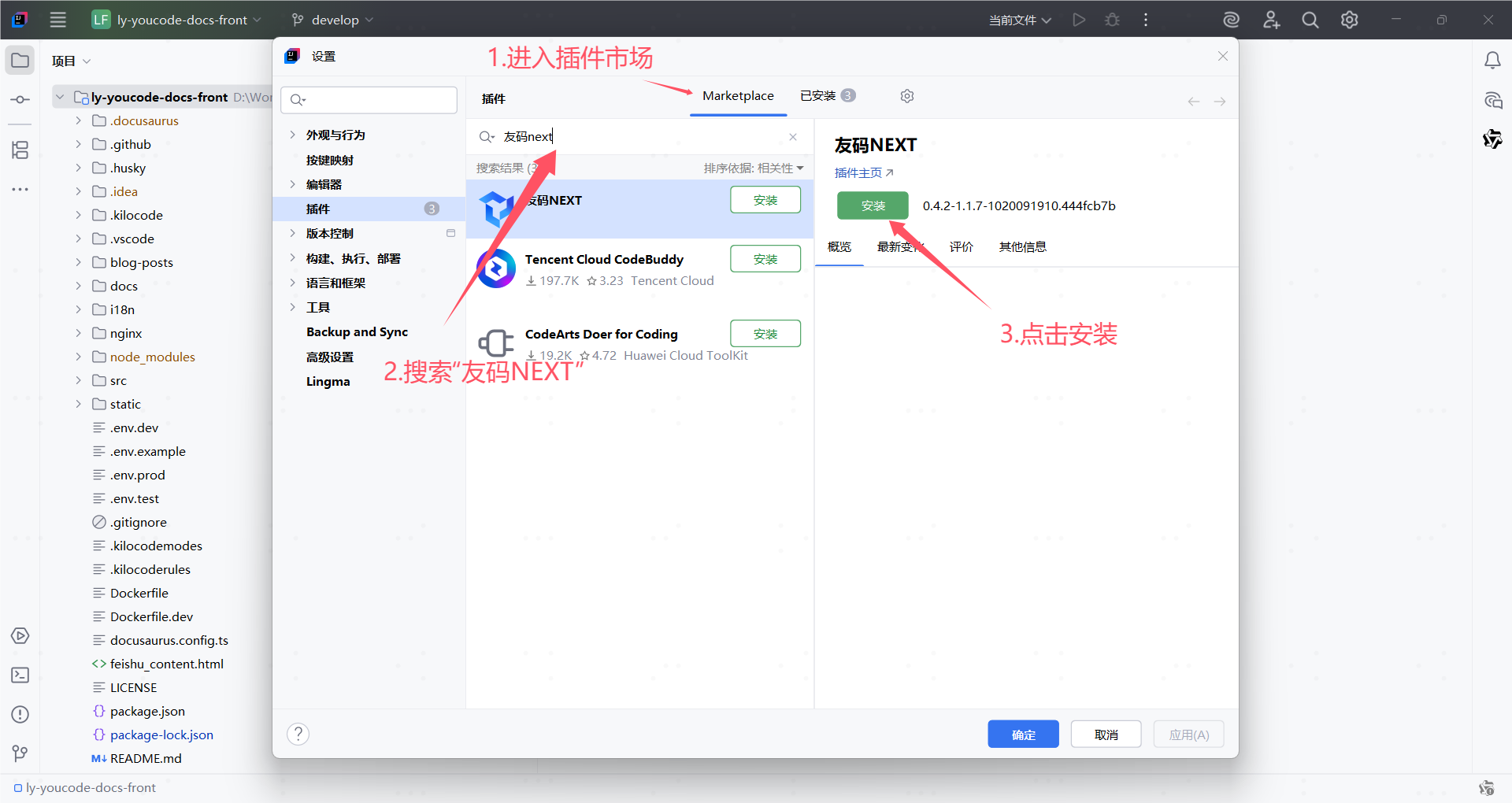Open the Problems tool window icon

20,715
